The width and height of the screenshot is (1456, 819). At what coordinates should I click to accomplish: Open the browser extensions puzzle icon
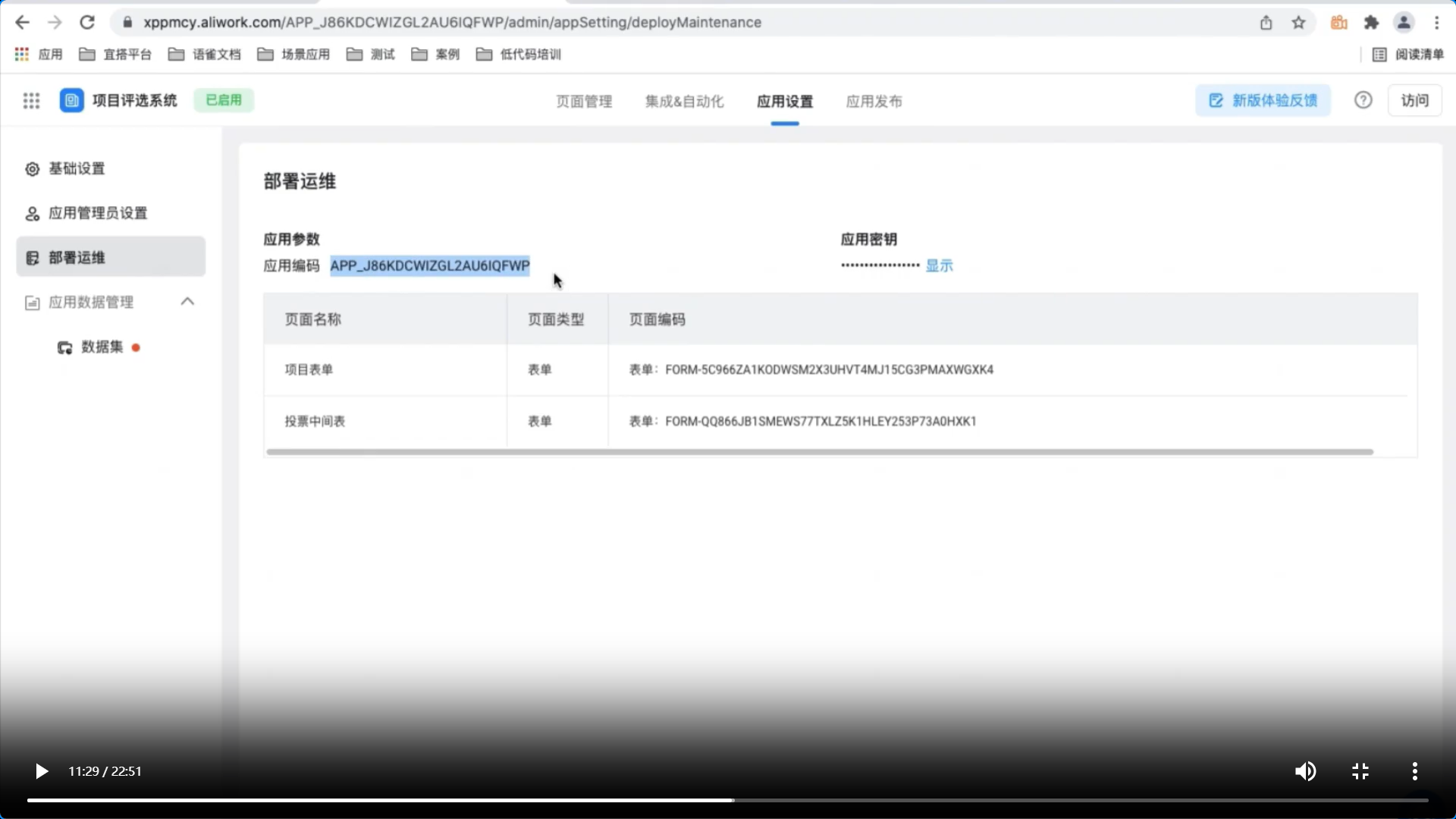tap(1370, 23)
